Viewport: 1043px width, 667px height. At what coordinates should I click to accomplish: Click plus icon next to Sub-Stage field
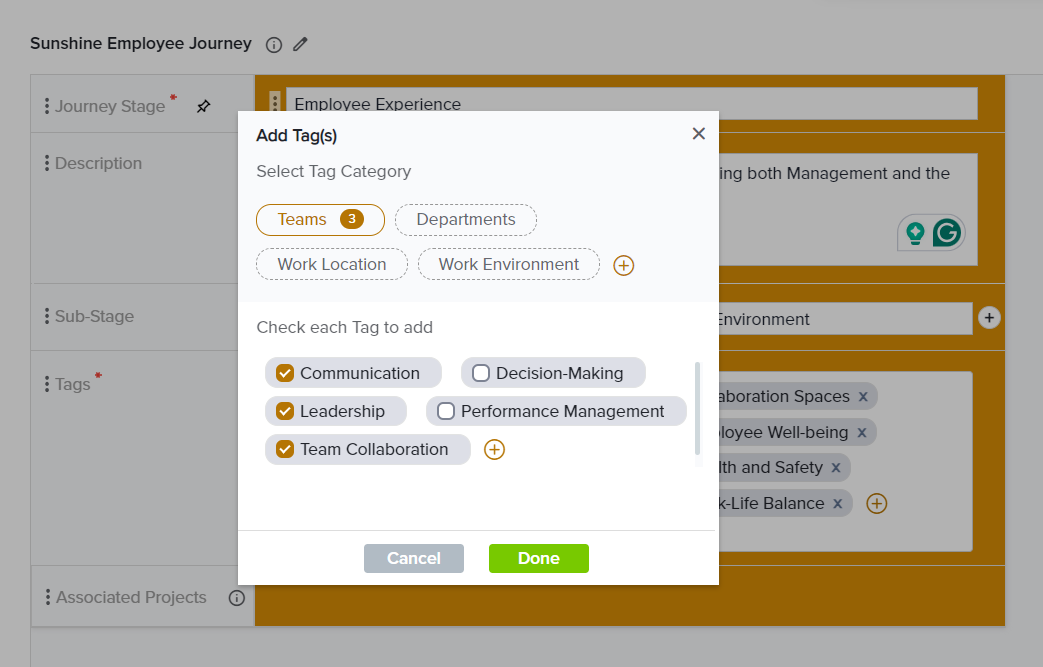989,317
